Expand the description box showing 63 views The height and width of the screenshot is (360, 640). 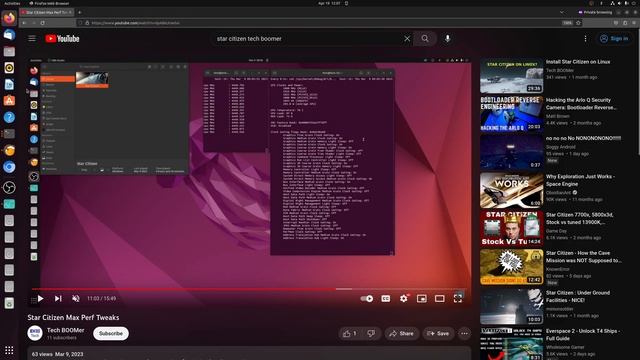249,353
